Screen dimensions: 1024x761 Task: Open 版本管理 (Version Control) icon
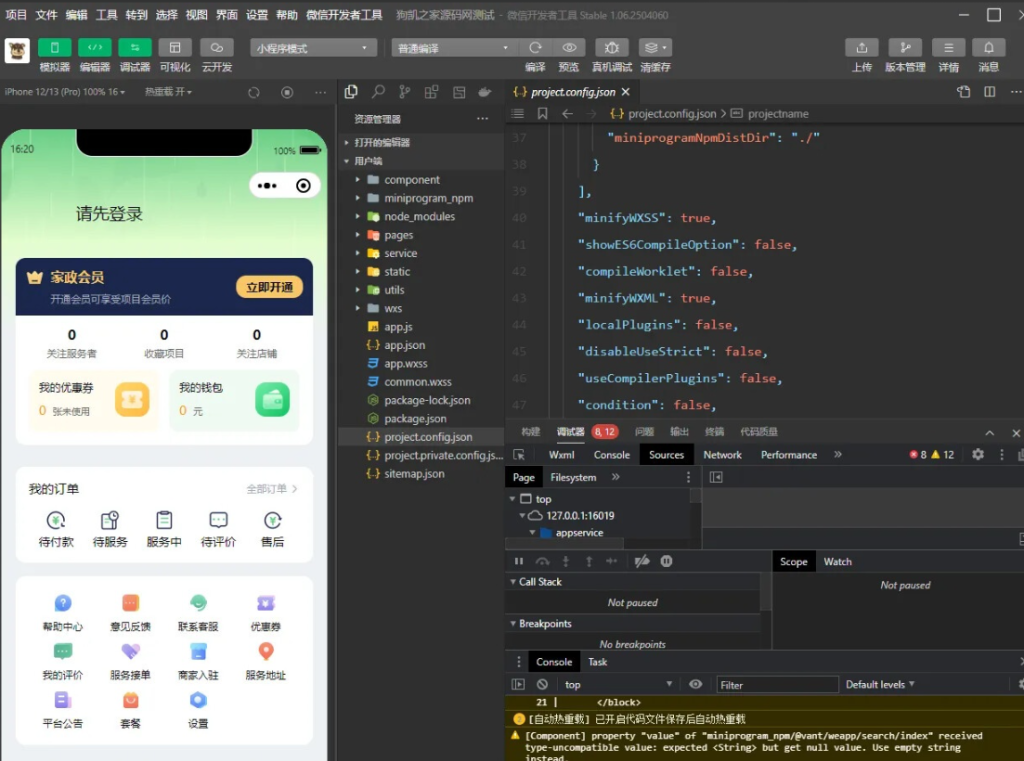[x=905, y=47]
